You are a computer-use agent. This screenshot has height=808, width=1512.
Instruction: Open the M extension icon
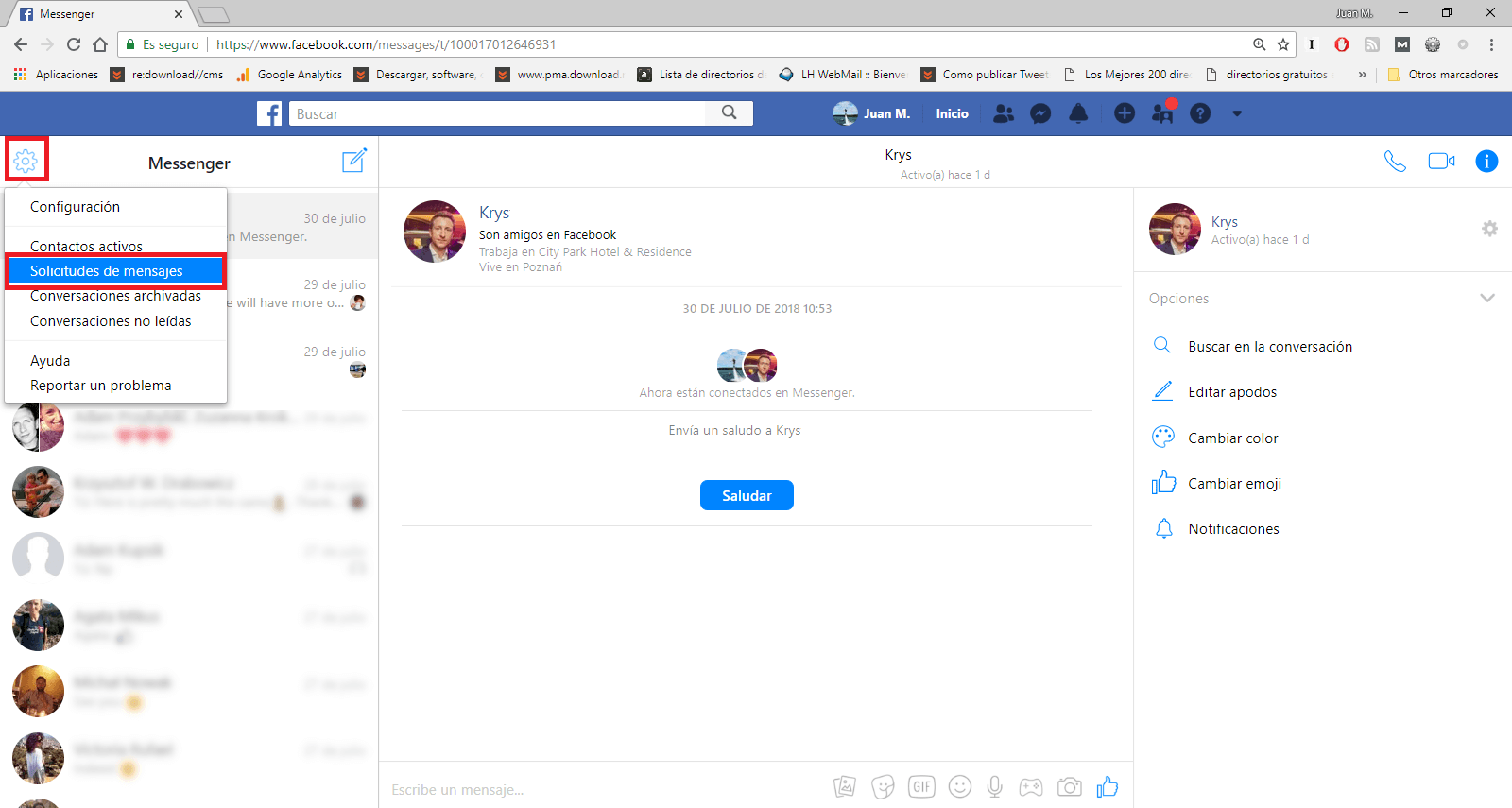pyautogui.click(x=1402, y=44)
